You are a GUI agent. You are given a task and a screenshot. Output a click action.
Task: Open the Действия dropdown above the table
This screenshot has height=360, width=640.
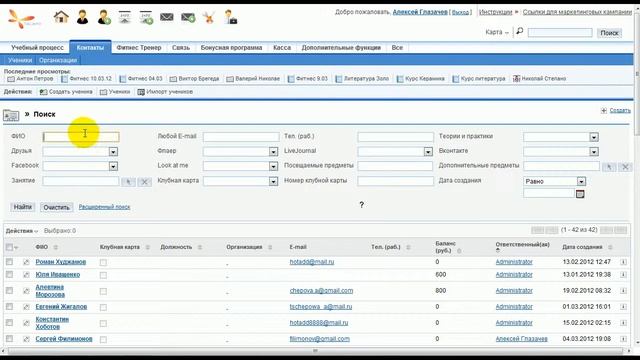(x=22, y=231)
